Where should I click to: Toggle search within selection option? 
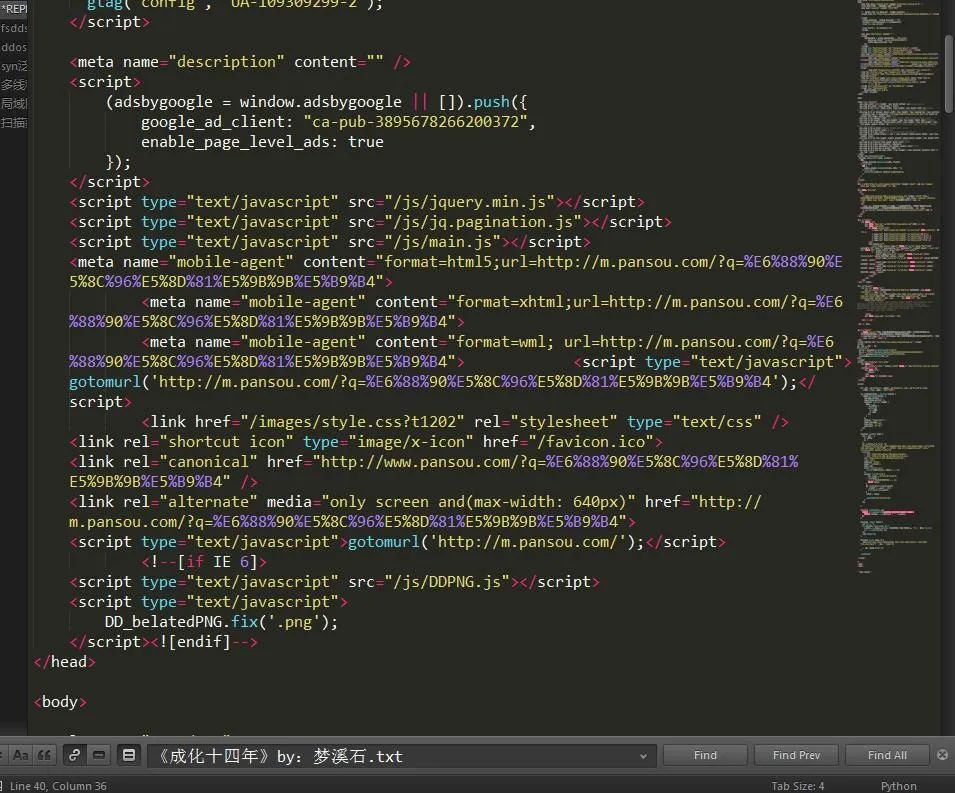pos(97,756)
